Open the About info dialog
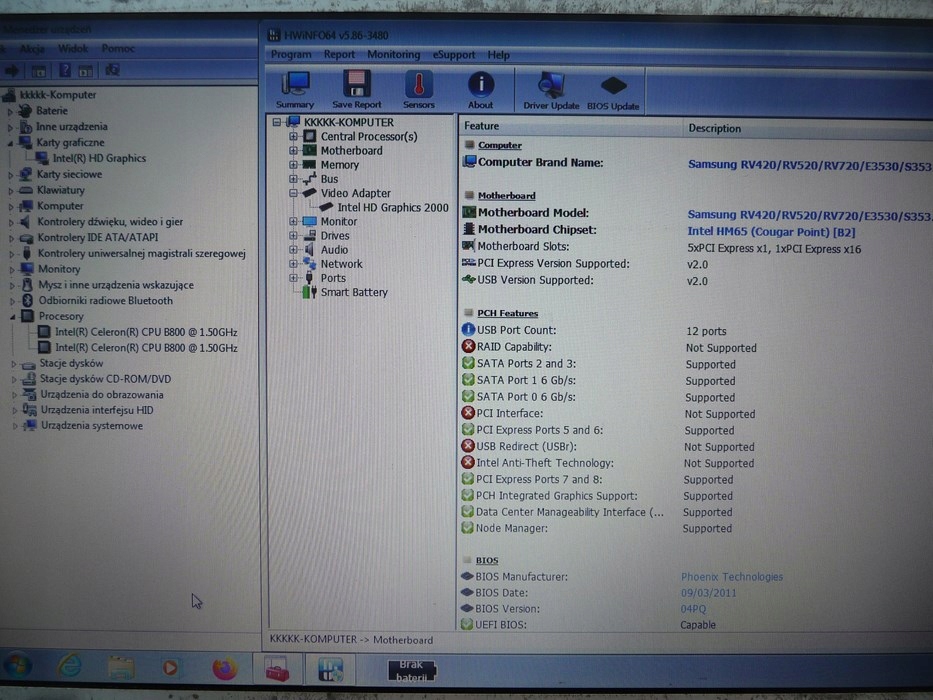The height and width of the screenshot is (700, 933). (480, 90)
